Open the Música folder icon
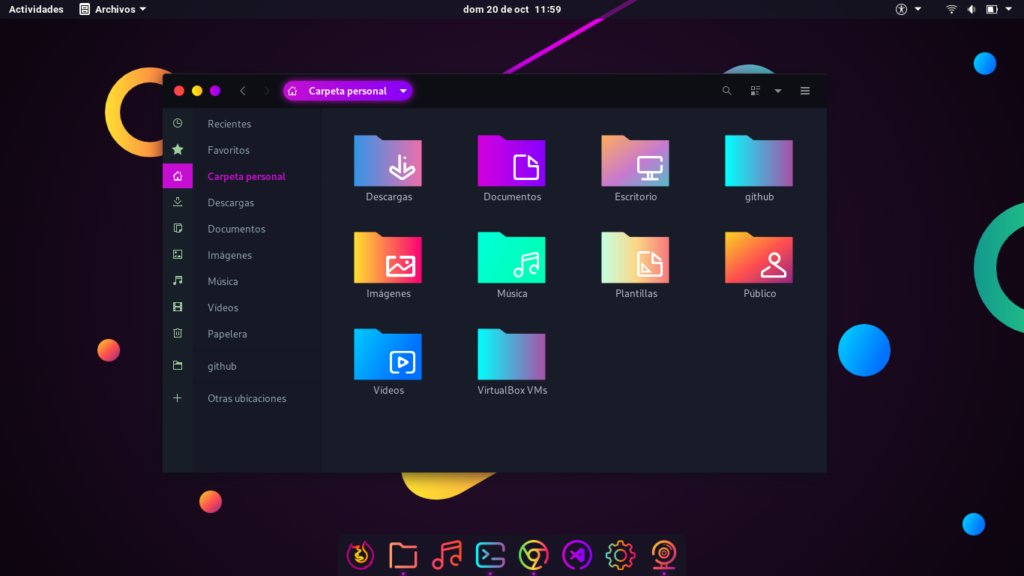The height and width of the screenshot is (576, 1024). point(511,257)
